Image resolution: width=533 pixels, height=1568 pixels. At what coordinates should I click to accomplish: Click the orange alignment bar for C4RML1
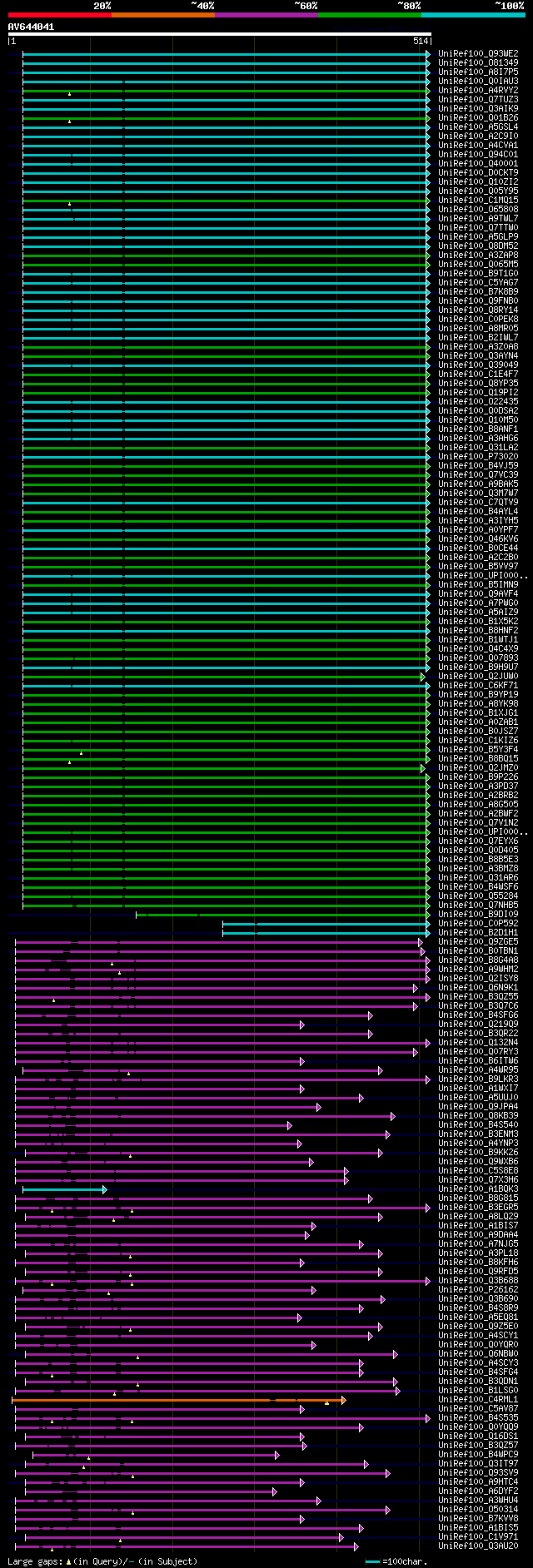tap(178, 1400)
